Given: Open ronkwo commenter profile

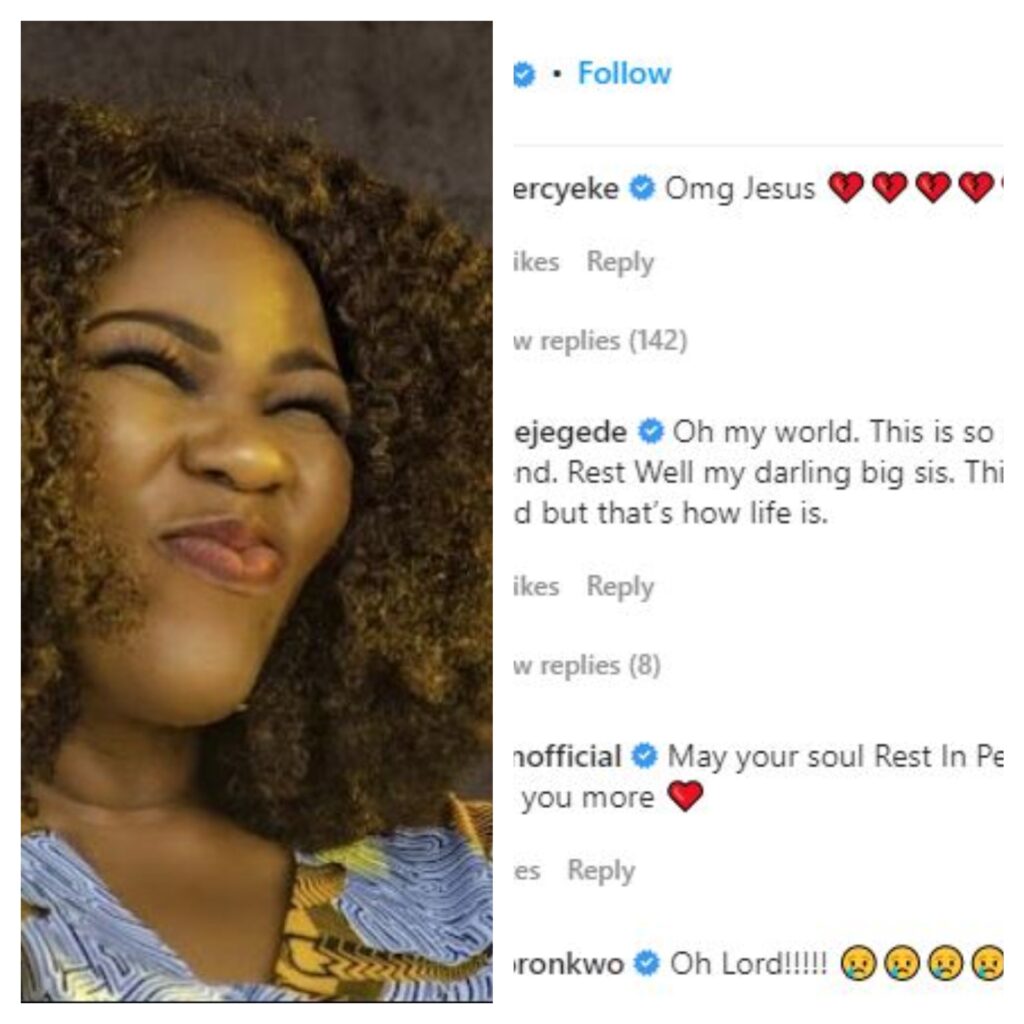Looking at the screenshot, I should (x=569, y=964).
